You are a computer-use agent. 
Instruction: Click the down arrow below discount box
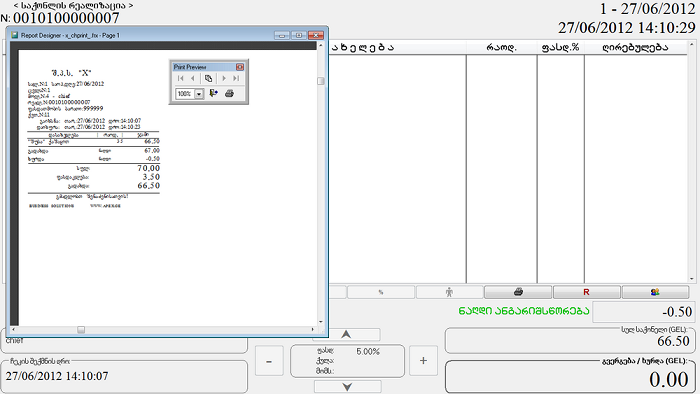[347, 386]
